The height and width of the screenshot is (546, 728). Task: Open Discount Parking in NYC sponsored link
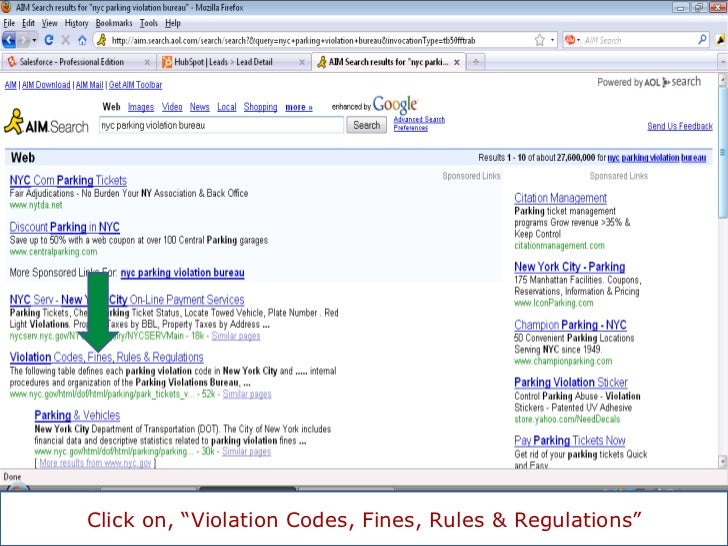click(65, 227)
